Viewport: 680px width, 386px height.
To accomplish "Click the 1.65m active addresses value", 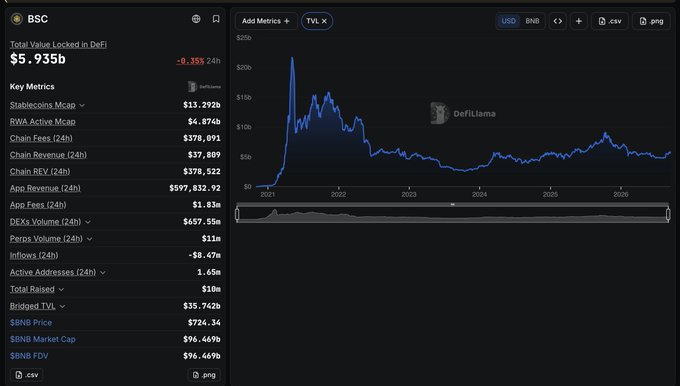I will point(209,272).
